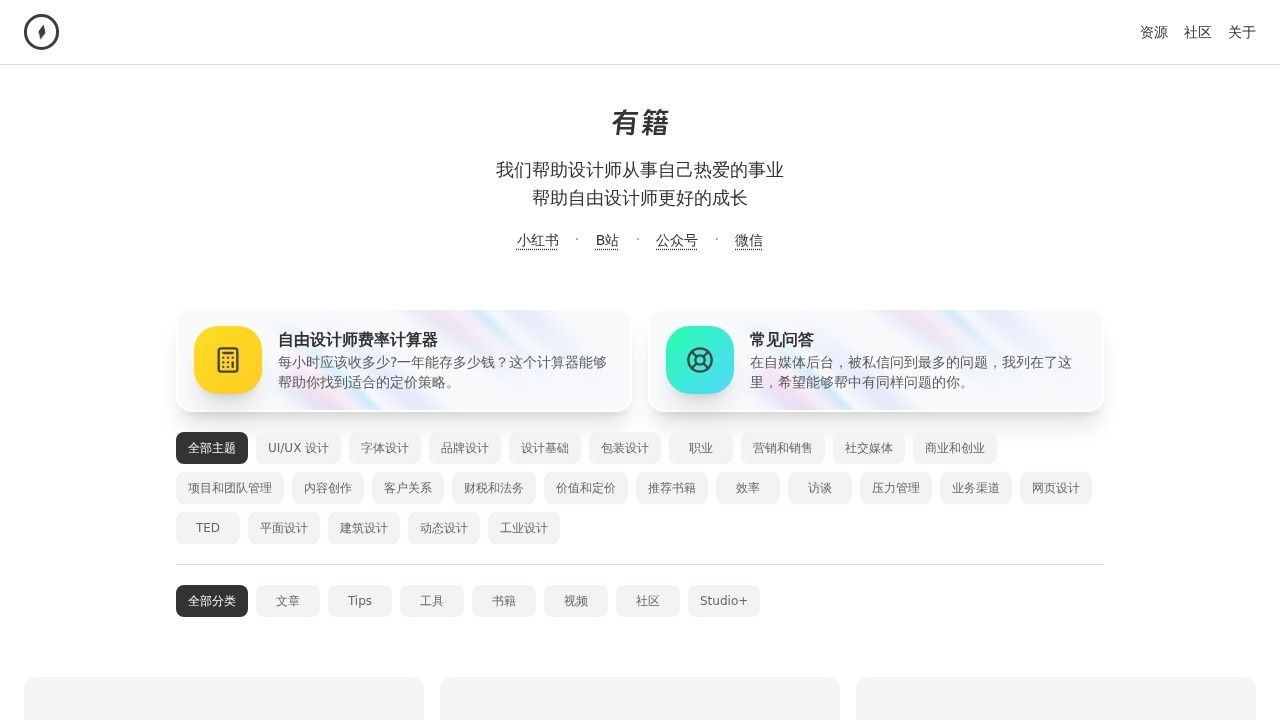Select the 全部主题 filter
The width and height of the screenshot is (1280, 720).
pos(212,448)
